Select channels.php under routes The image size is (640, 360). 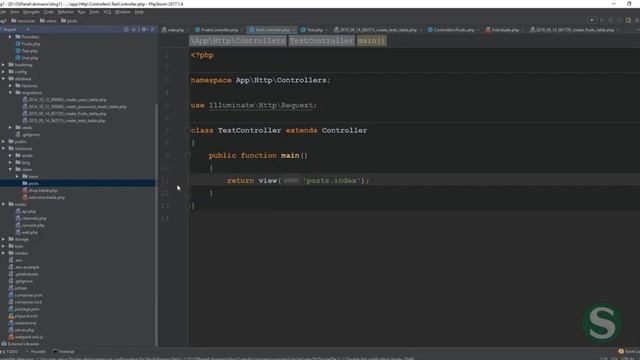[x=31, y=218]
